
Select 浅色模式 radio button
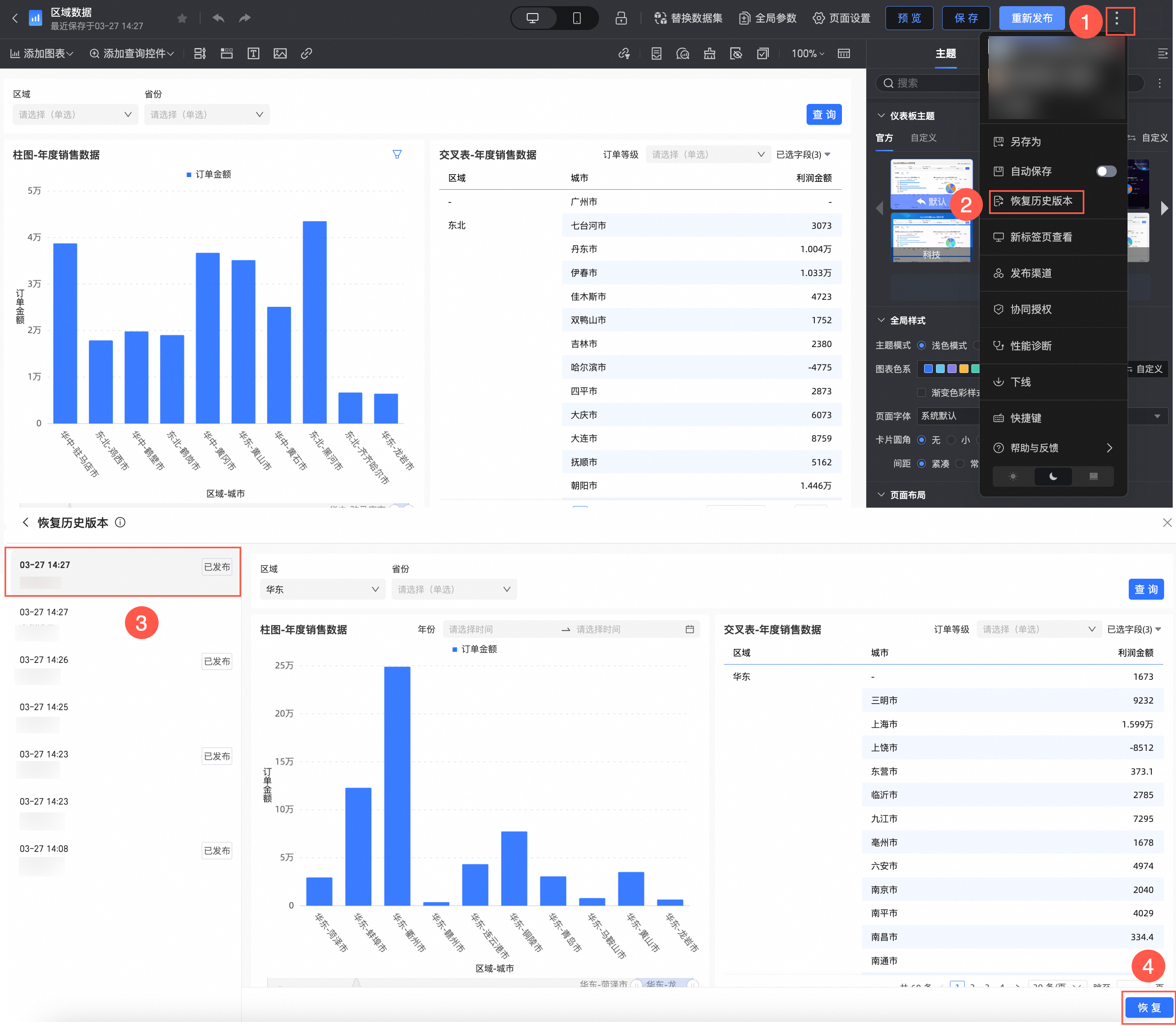click(921, 345)
